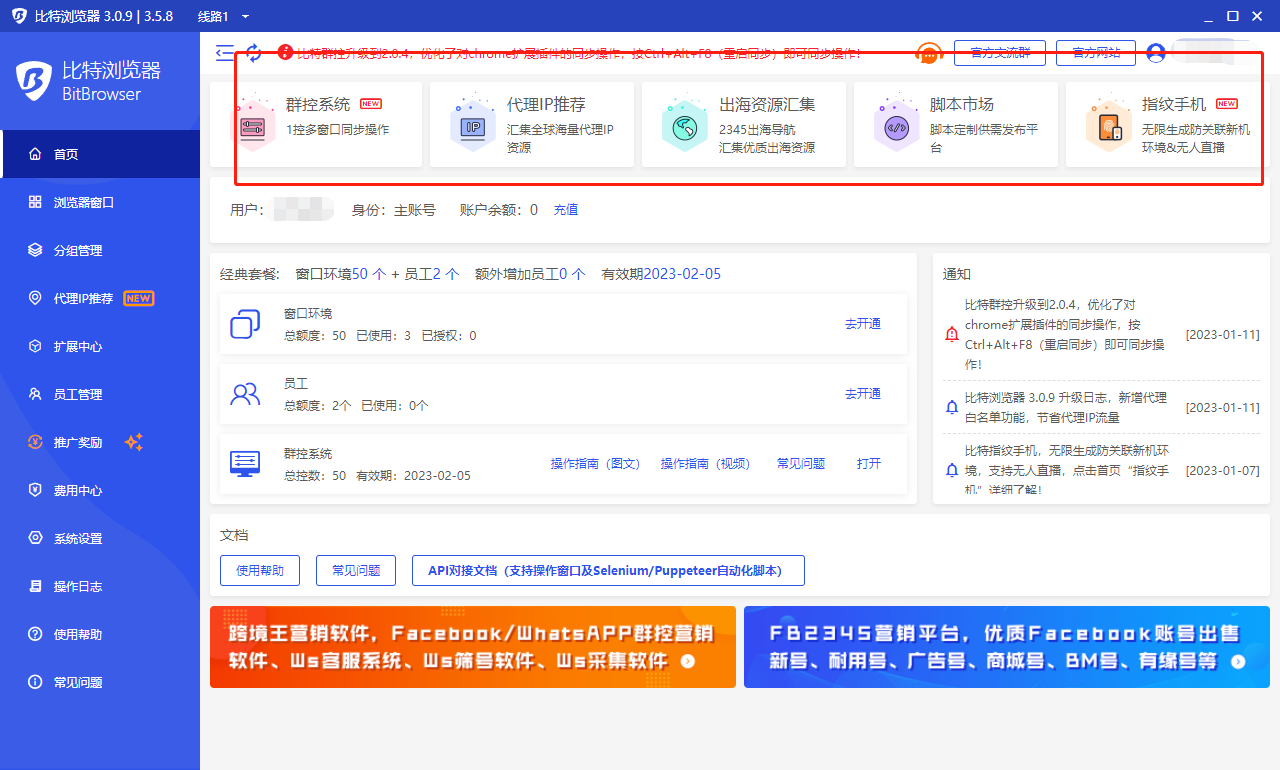This screenshot has height=770, width=1280.
Task: Open the API对接文档 button
Action: click(x=608, y=571)
